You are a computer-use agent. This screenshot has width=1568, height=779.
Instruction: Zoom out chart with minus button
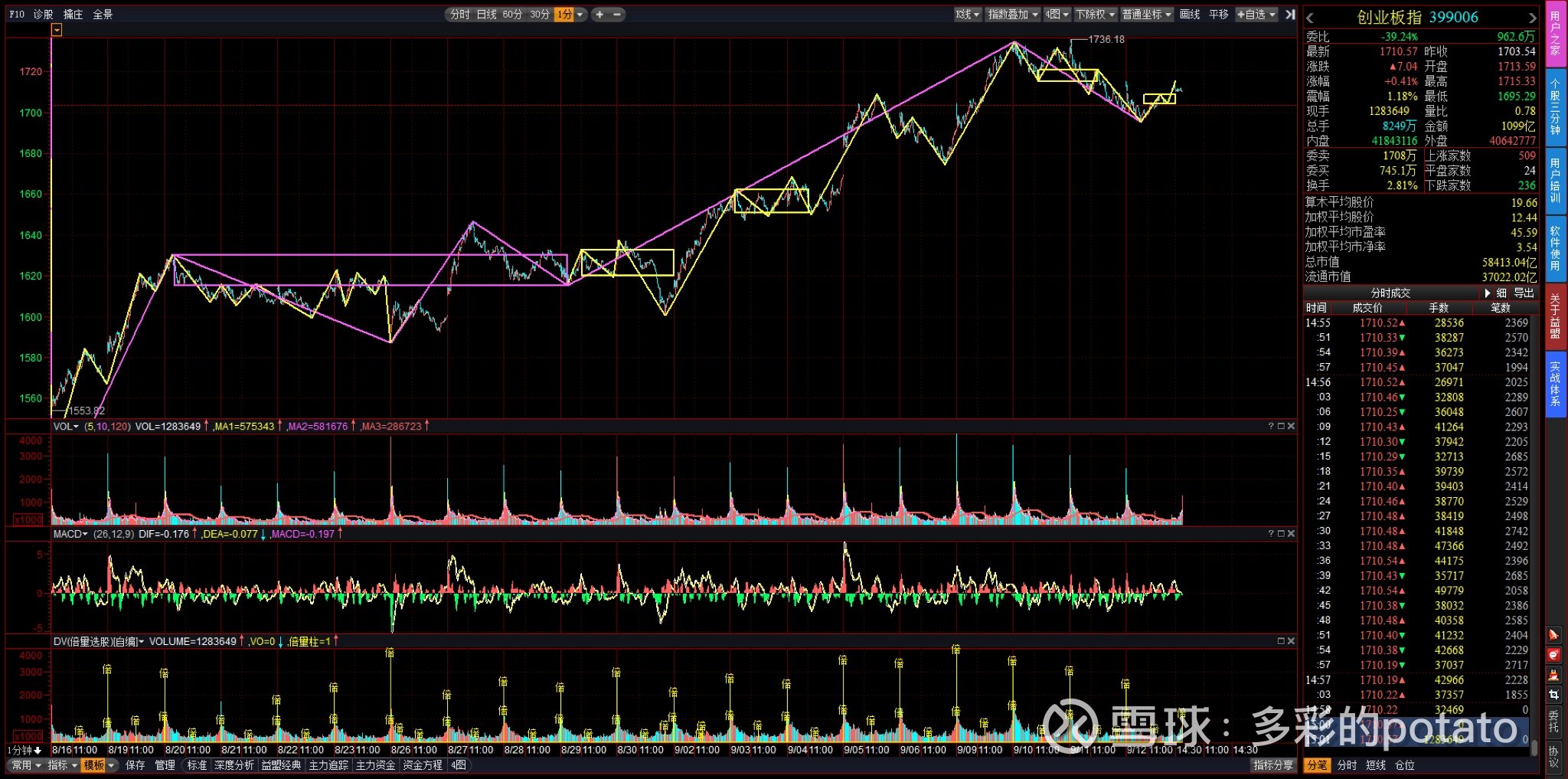[x=617, y=15]
